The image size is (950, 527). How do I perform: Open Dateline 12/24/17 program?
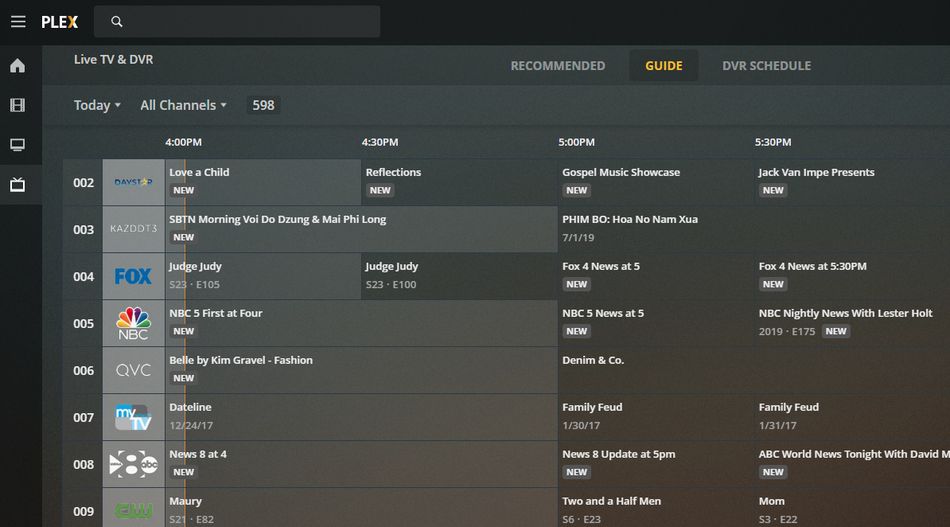tap(361, 417)
